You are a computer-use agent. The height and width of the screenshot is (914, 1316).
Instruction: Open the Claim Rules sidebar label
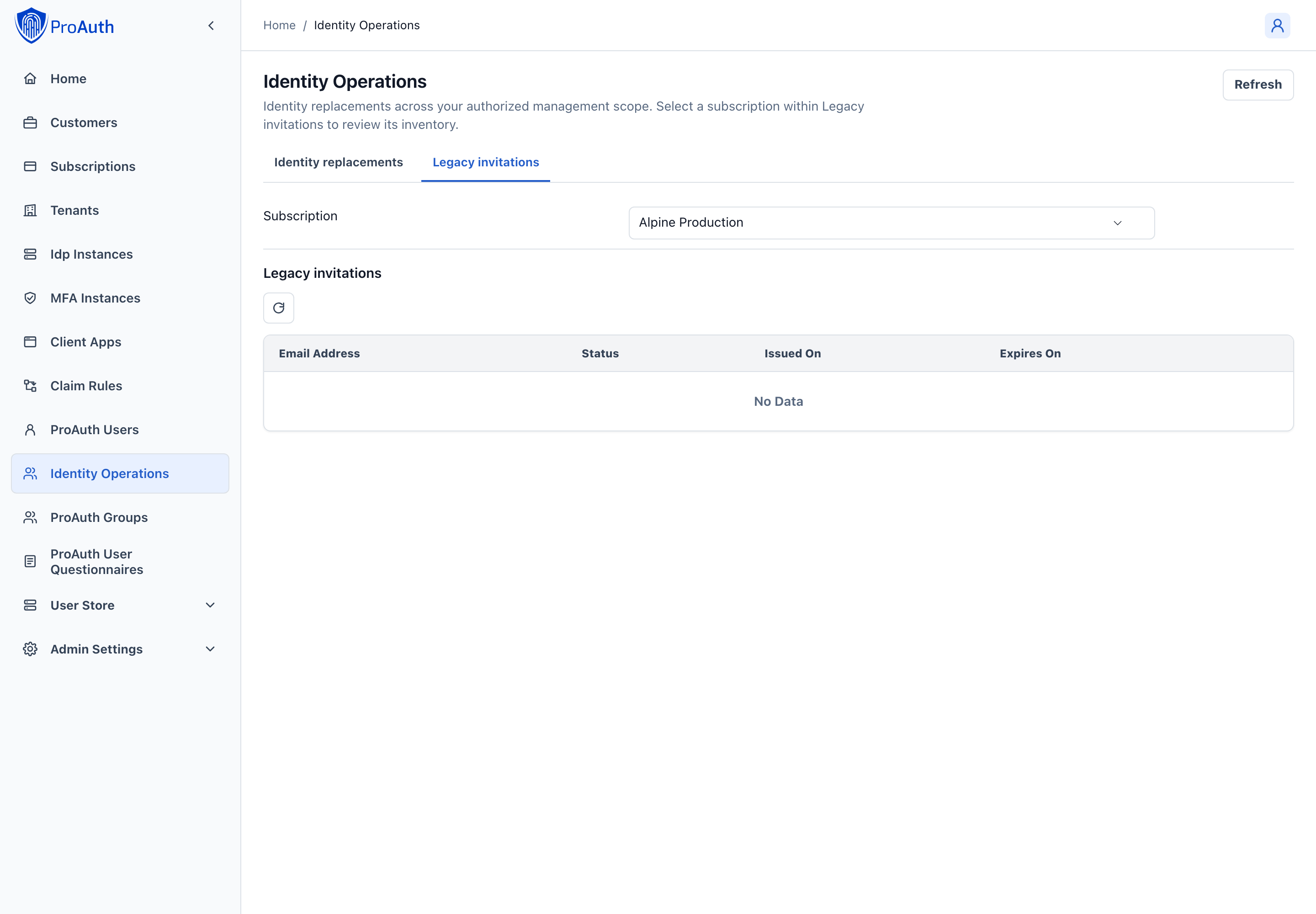(x=86, y=386)
